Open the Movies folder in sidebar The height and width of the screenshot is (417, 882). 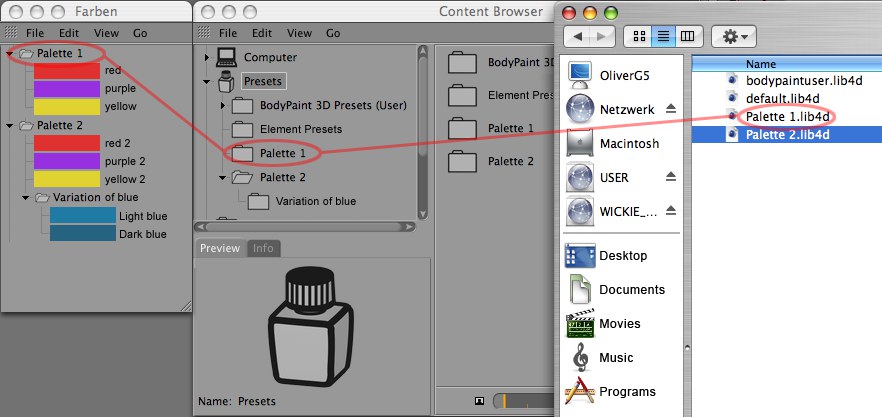(580, 324)
